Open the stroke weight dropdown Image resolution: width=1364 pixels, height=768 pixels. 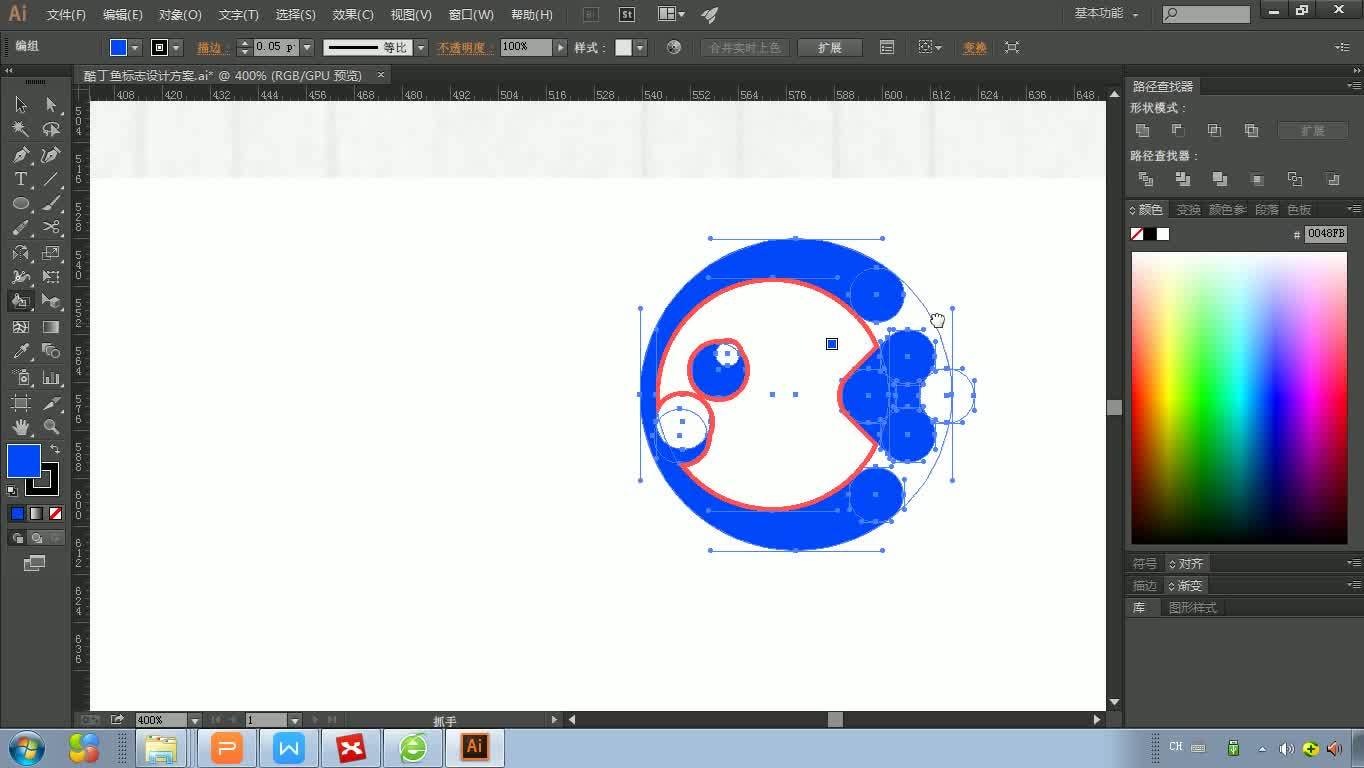[305, 47]
